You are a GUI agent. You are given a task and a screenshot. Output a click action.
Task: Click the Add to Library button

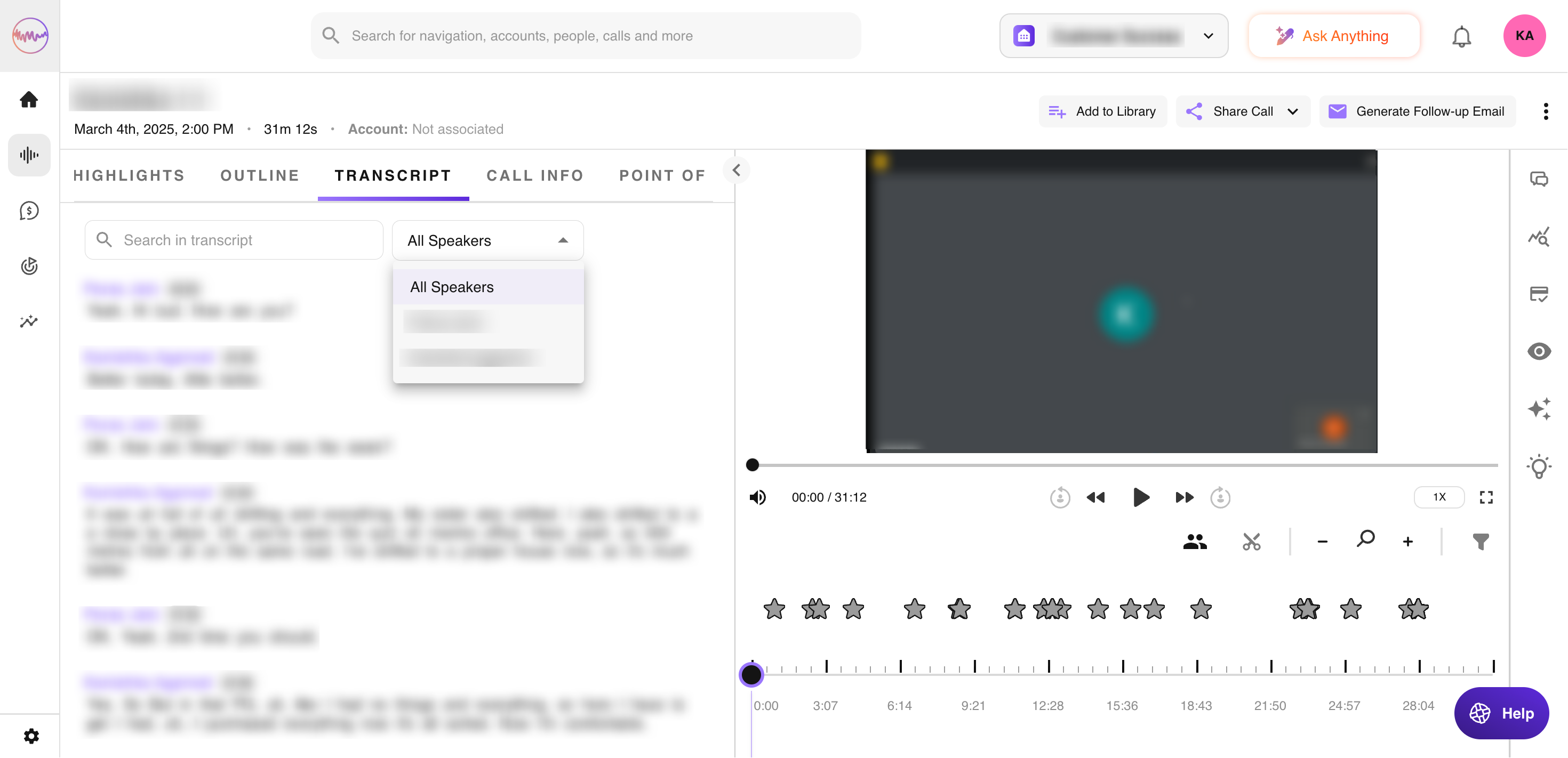pyautogui.click(x=1102, y=111)
